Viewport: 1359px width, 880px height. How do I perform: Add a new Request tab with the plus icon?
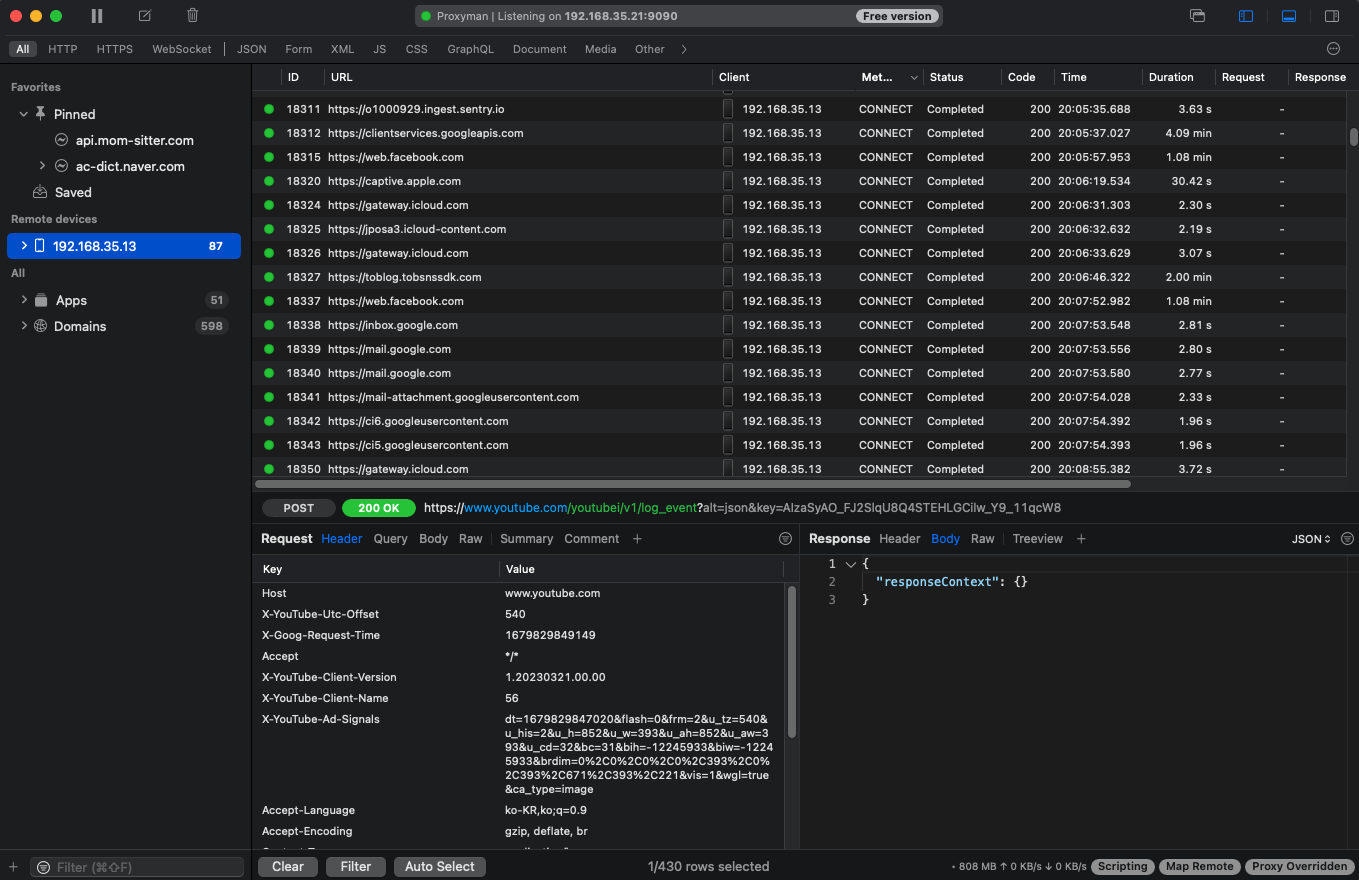(637, 539)
